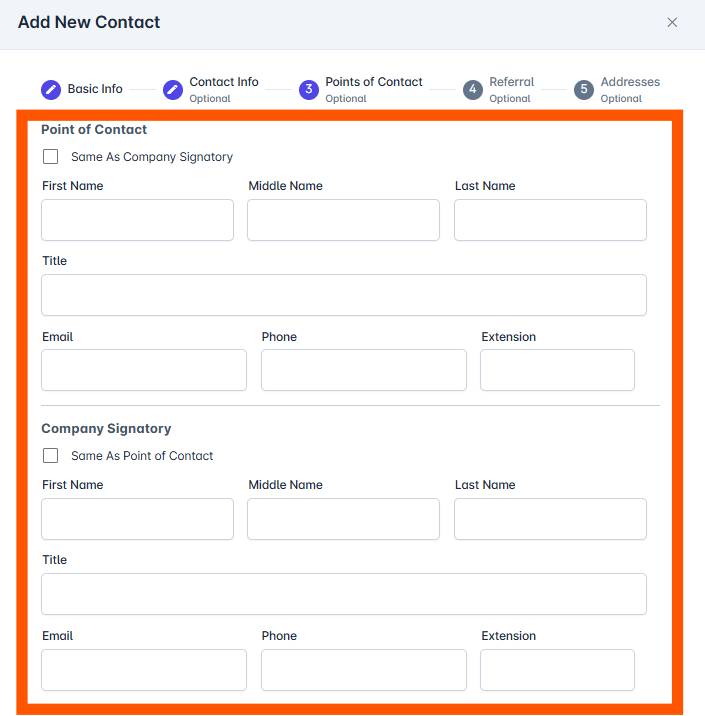This screenshot has width=705, height=716.
Task: Click step 3 circle for Points of Contact
Action: tap(309, 90)
